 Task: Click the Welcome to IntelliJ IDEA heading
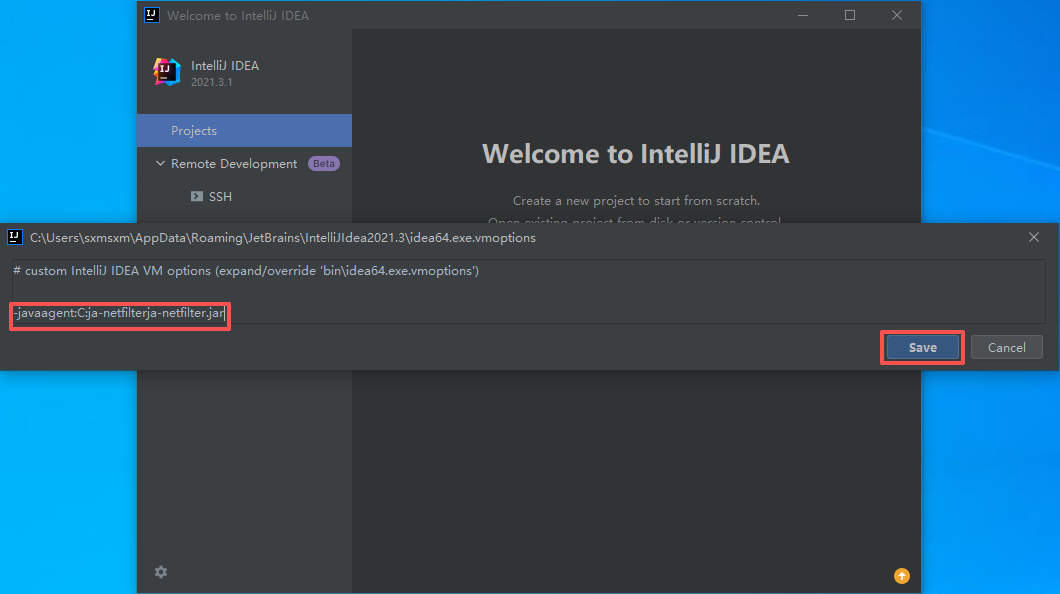click(x=635, y=154)
